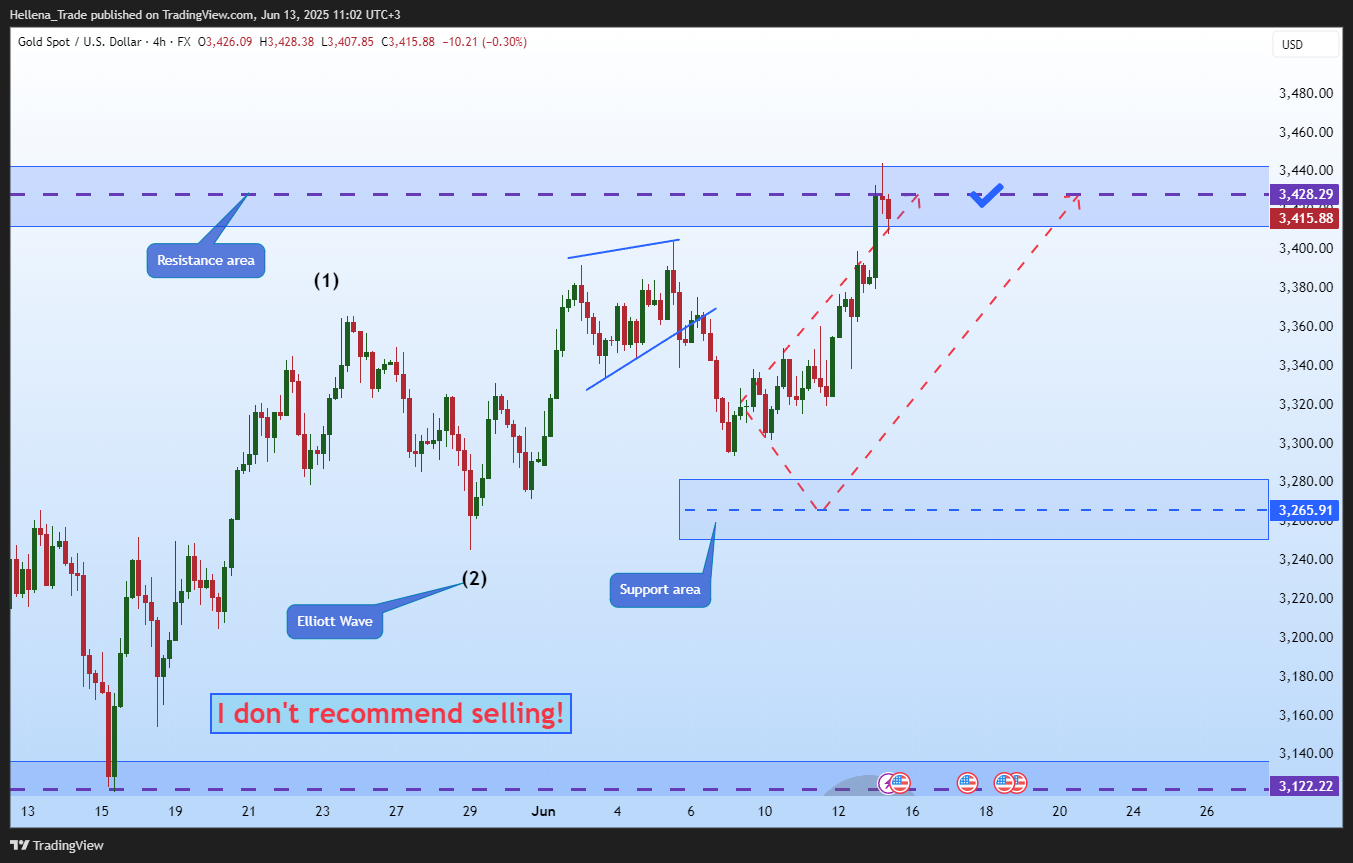Click the purple 3,428.29 price label
The image size is (1353, 863).
(1304, 194)
